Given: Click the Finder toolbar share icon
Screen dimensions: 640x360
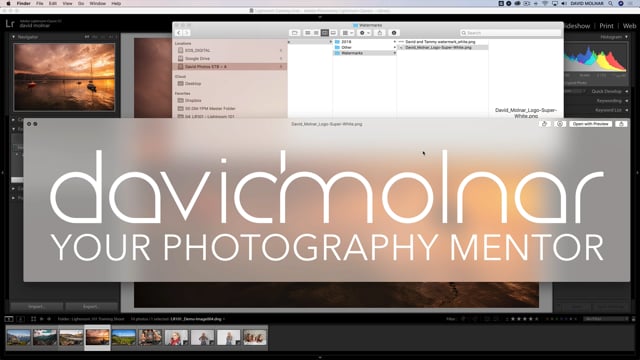Looking at the screenshot, I should coord(380,33).
